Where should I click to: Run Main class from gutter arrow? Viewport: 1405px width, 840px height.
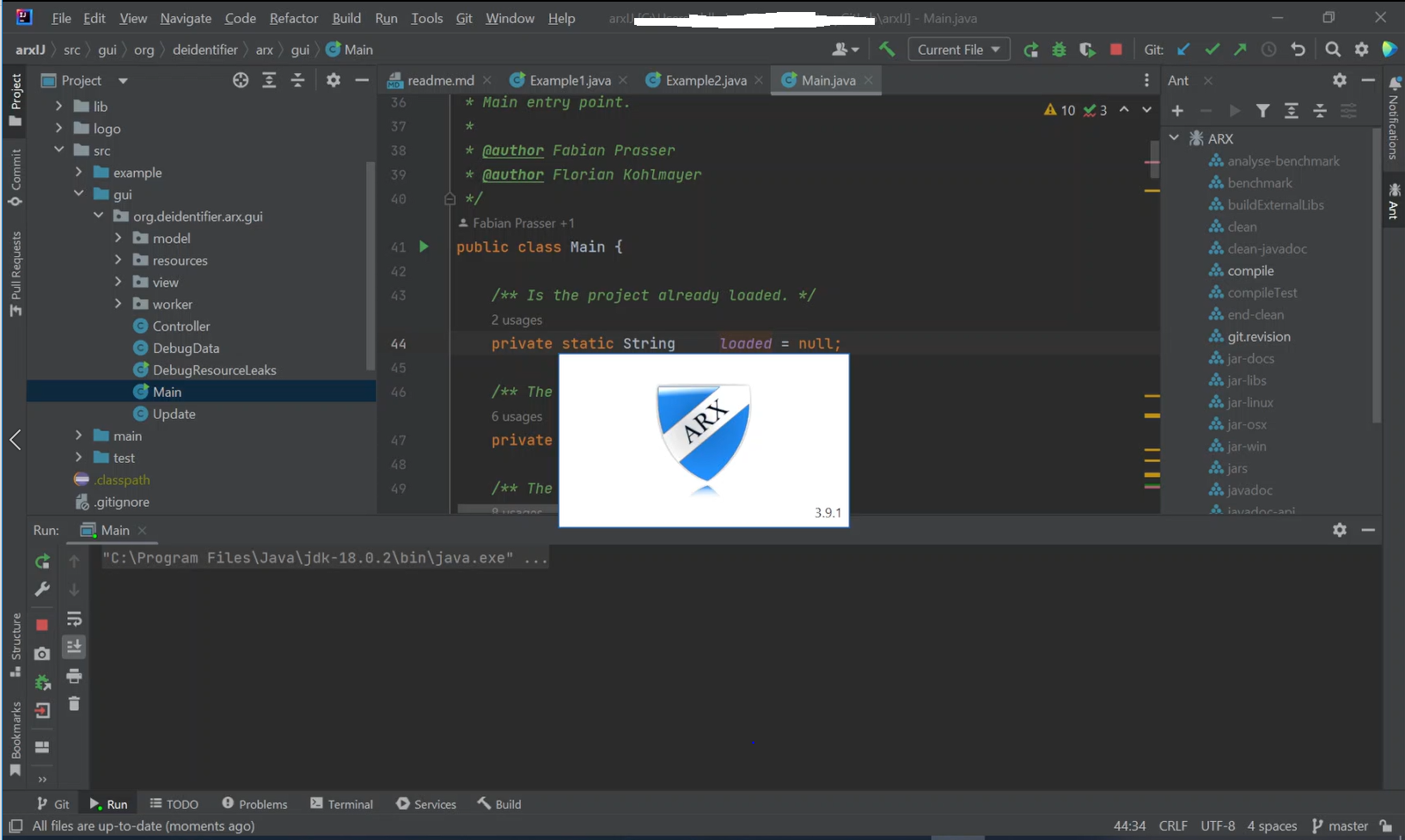pyautogui.click(x=424, y=247)
